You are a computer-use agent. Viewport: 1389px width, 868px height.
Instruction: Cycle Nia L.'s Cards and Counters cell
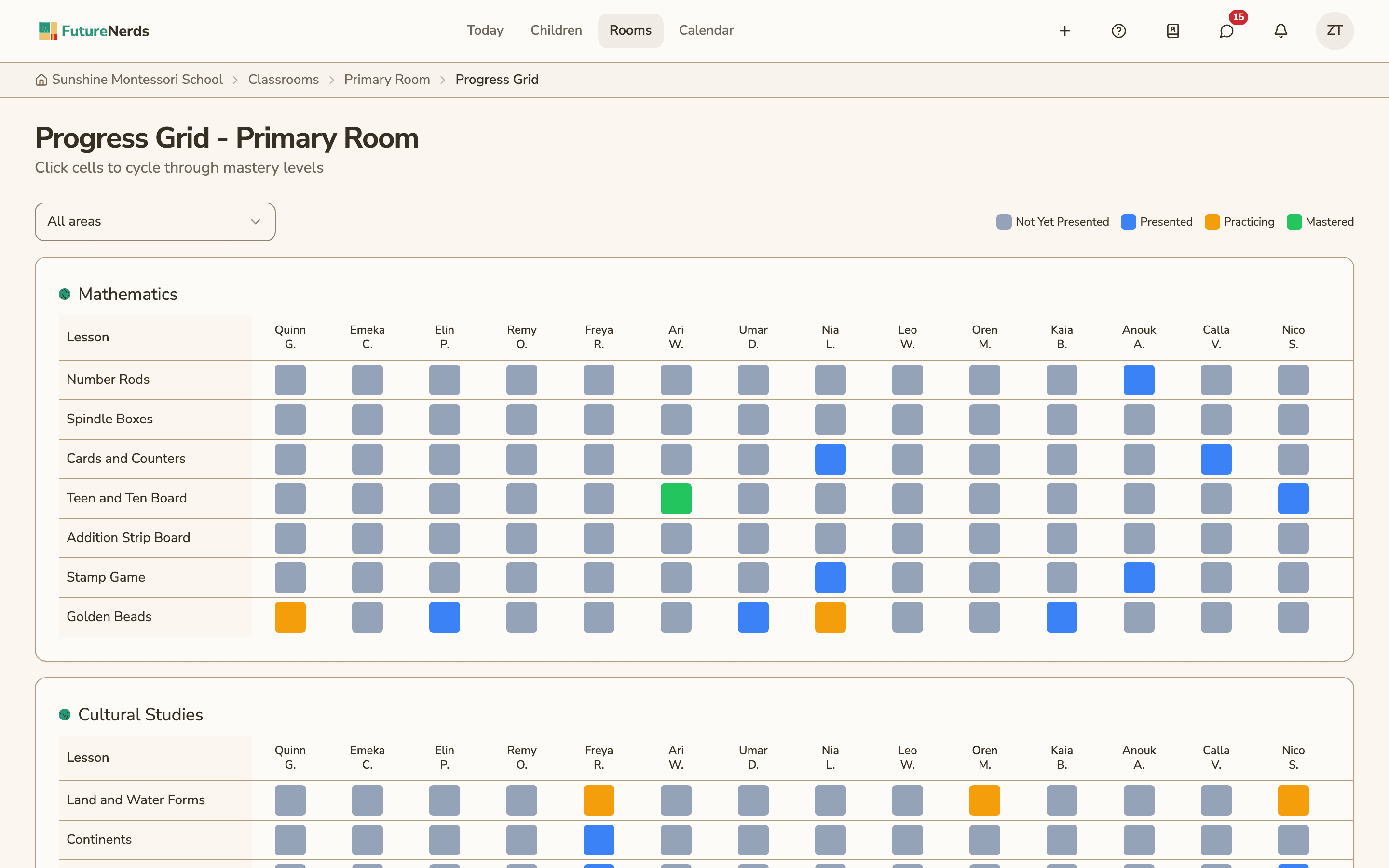(830, 459)
